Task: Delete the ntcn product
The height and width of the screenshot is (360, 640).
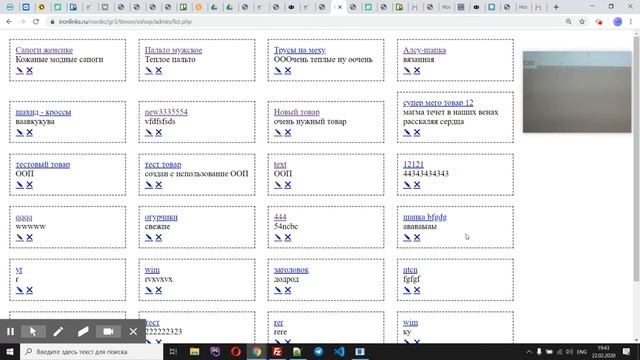Action: (x=417, y=290)
